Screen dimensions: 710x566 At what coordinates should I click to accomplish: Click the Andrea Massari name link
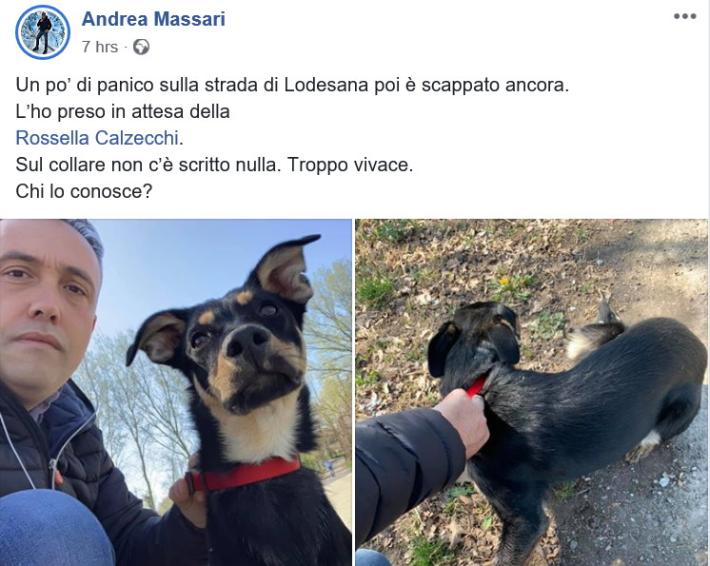pyautogui.click(x=154, y=19)
